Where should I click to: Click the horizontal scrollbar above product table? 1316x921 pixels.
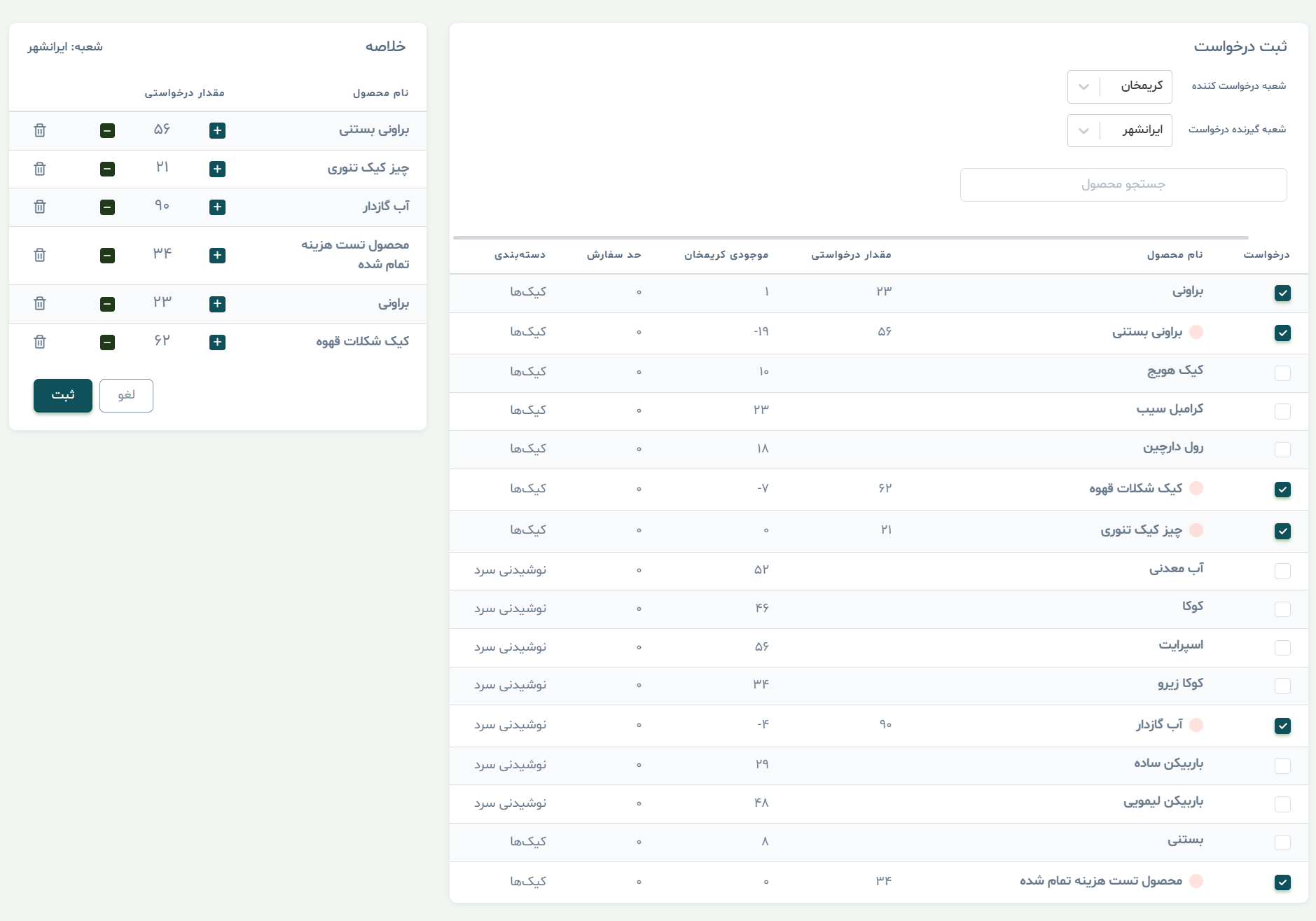coord(850,237)
